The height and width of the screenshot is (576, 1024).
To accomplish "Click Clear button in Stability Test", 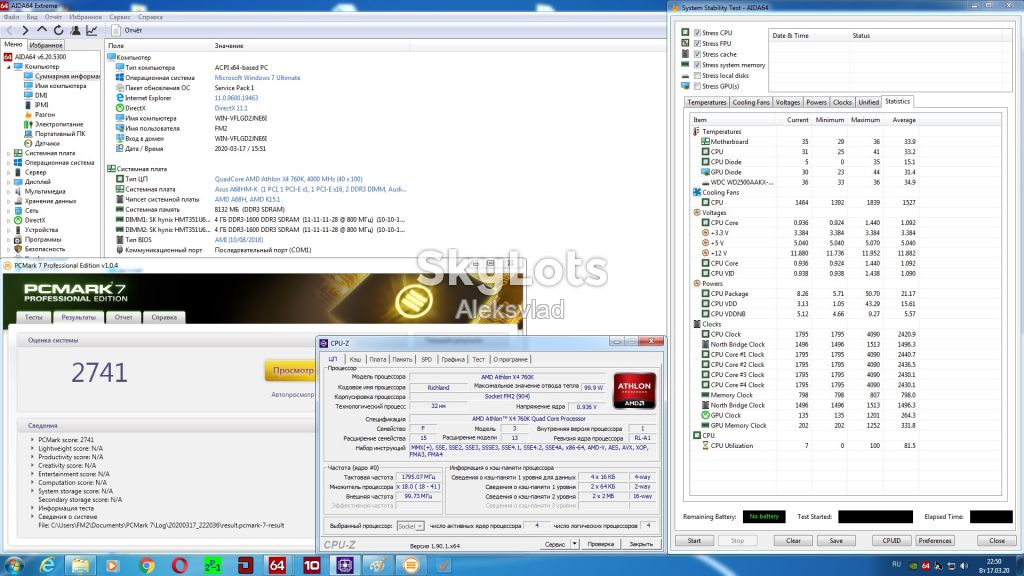I will (793, 541).
